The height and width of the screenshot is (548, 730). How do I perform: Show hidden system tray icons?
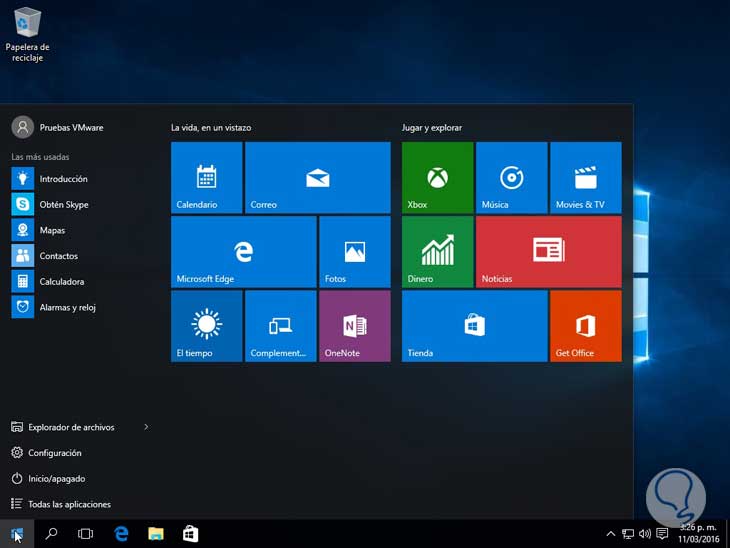click(609, 534)
